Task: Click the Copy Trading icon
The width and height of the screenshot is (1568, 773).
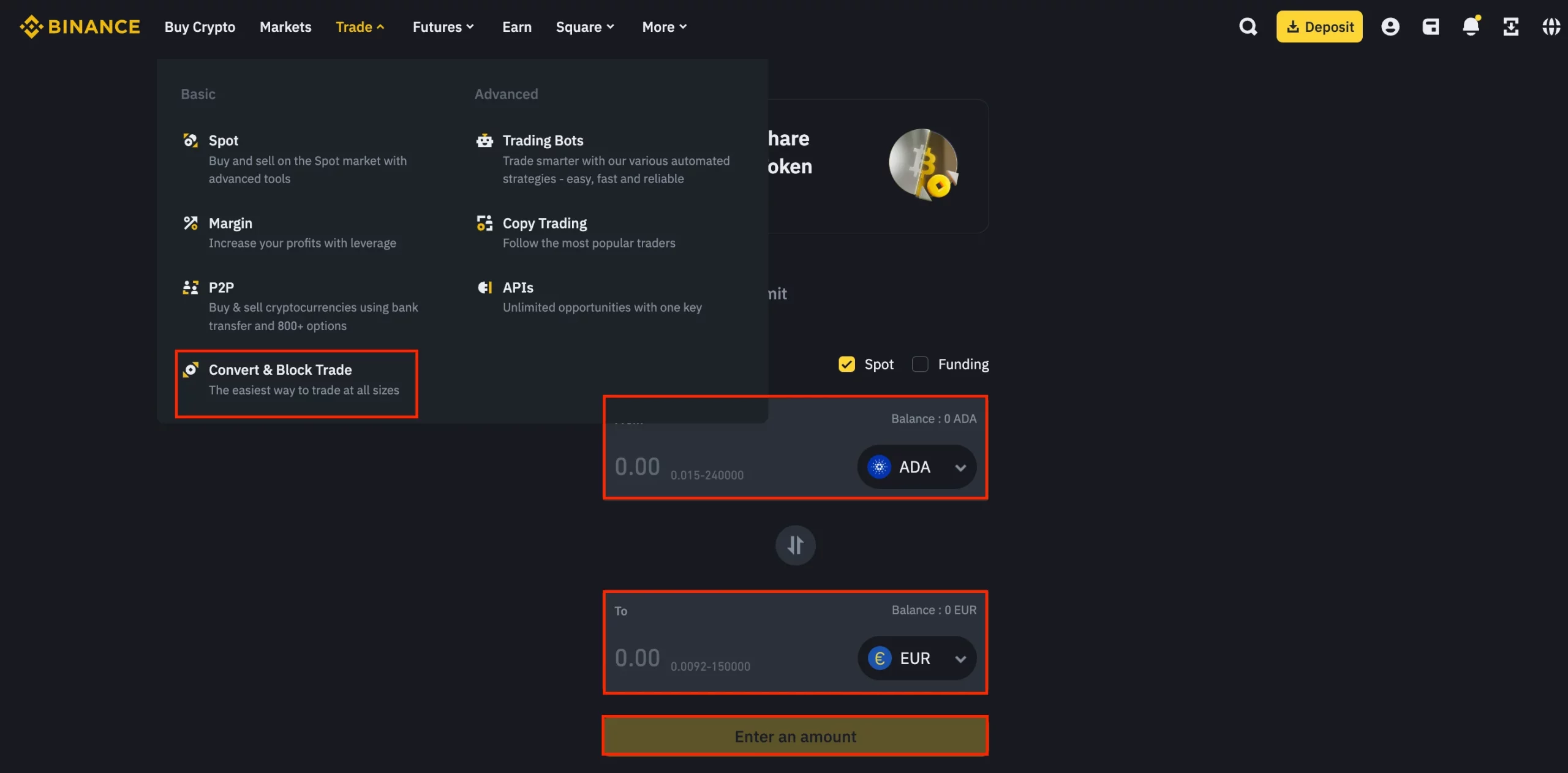Action: 484,223
